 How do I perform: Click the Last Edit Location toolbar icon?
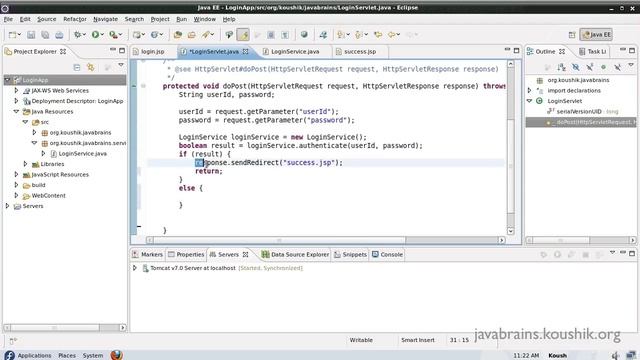(x=378, y=35)
